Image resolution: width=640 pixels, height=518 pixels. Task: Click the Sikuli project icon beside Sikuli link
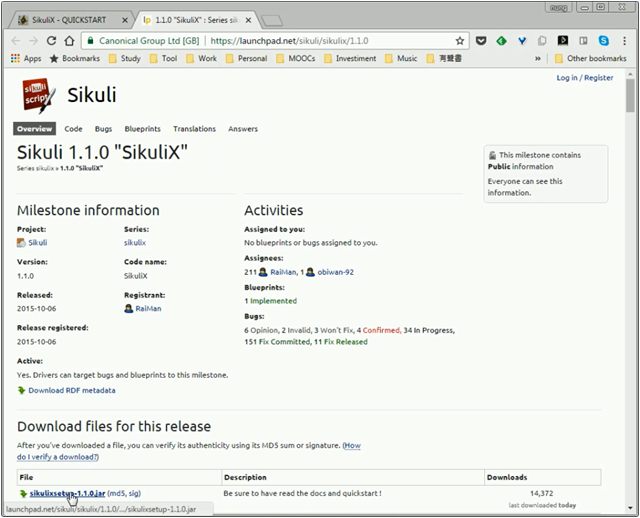click(x=21, y=243)
